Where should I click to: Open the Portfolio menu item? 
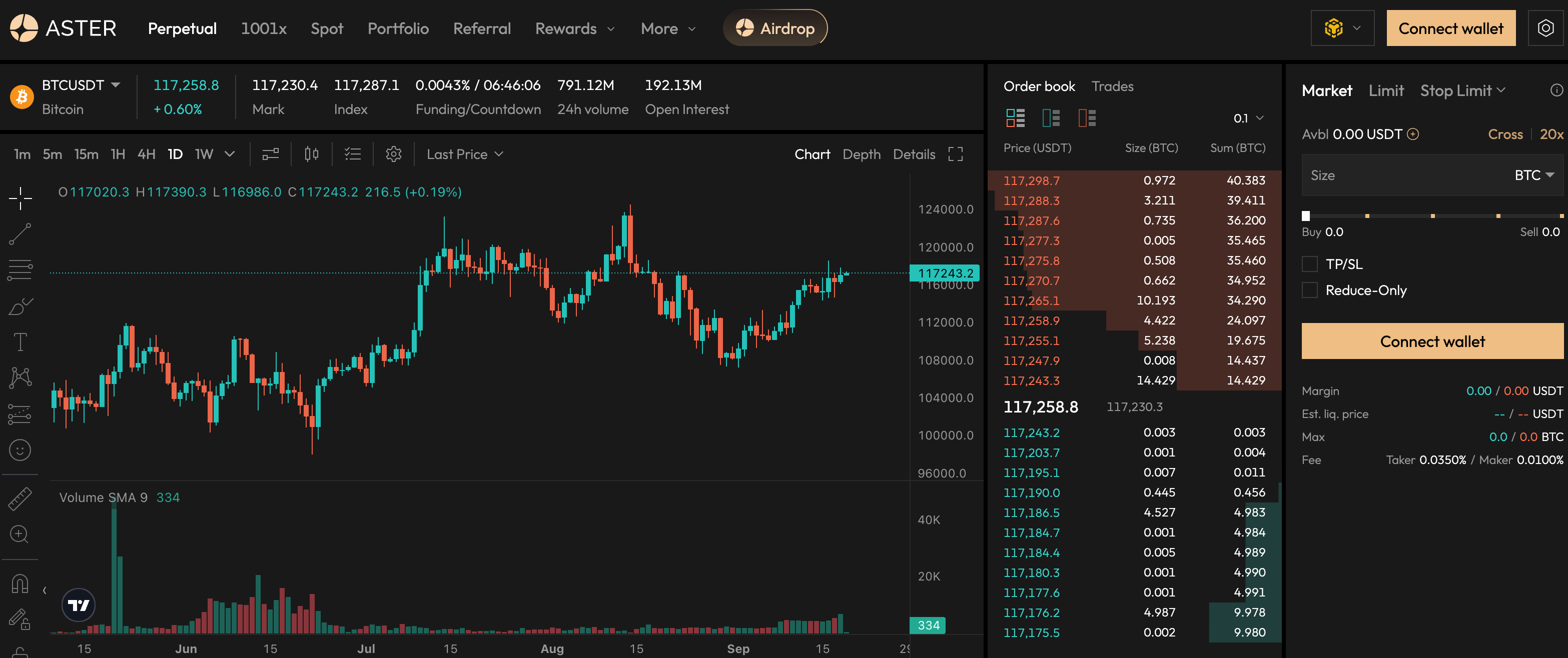(398, 28)
